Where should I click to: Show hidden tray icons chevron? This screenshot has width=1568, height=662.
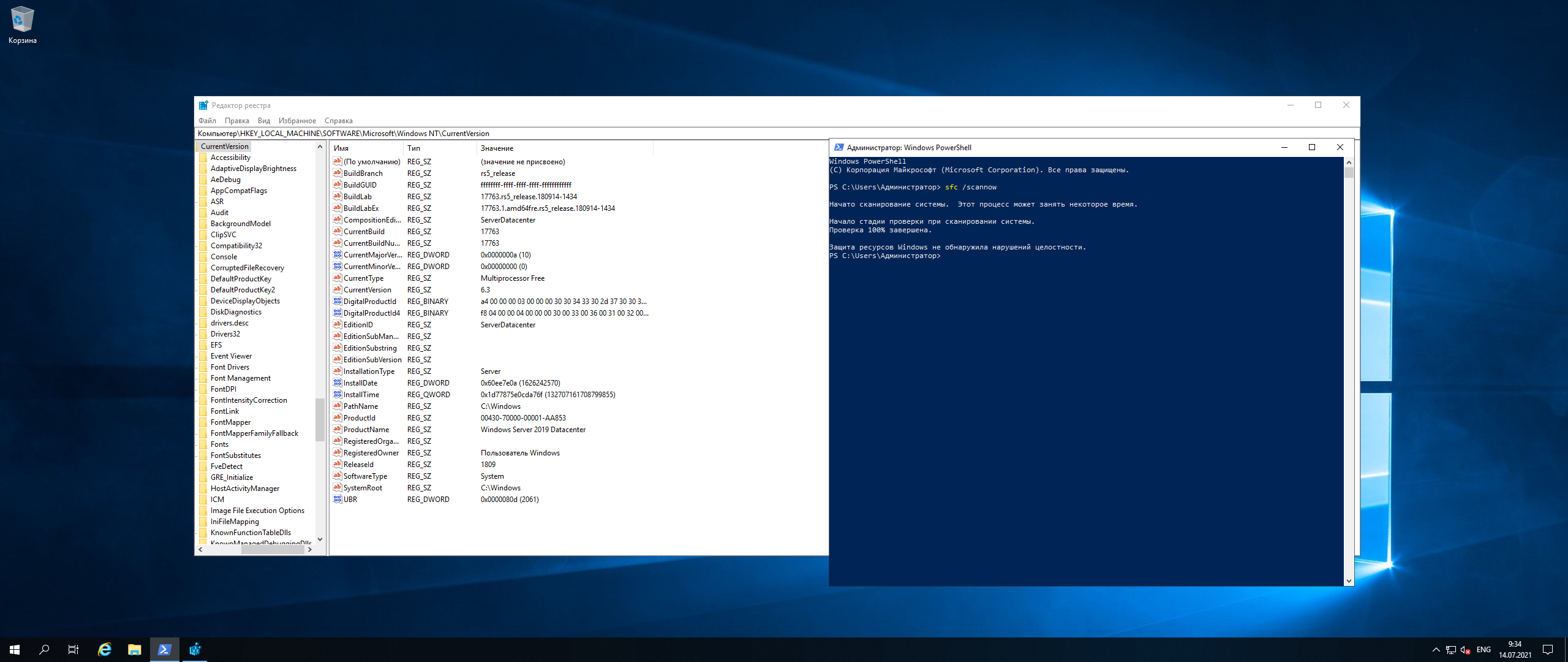pyautogui.click(x=1436, y=650)
